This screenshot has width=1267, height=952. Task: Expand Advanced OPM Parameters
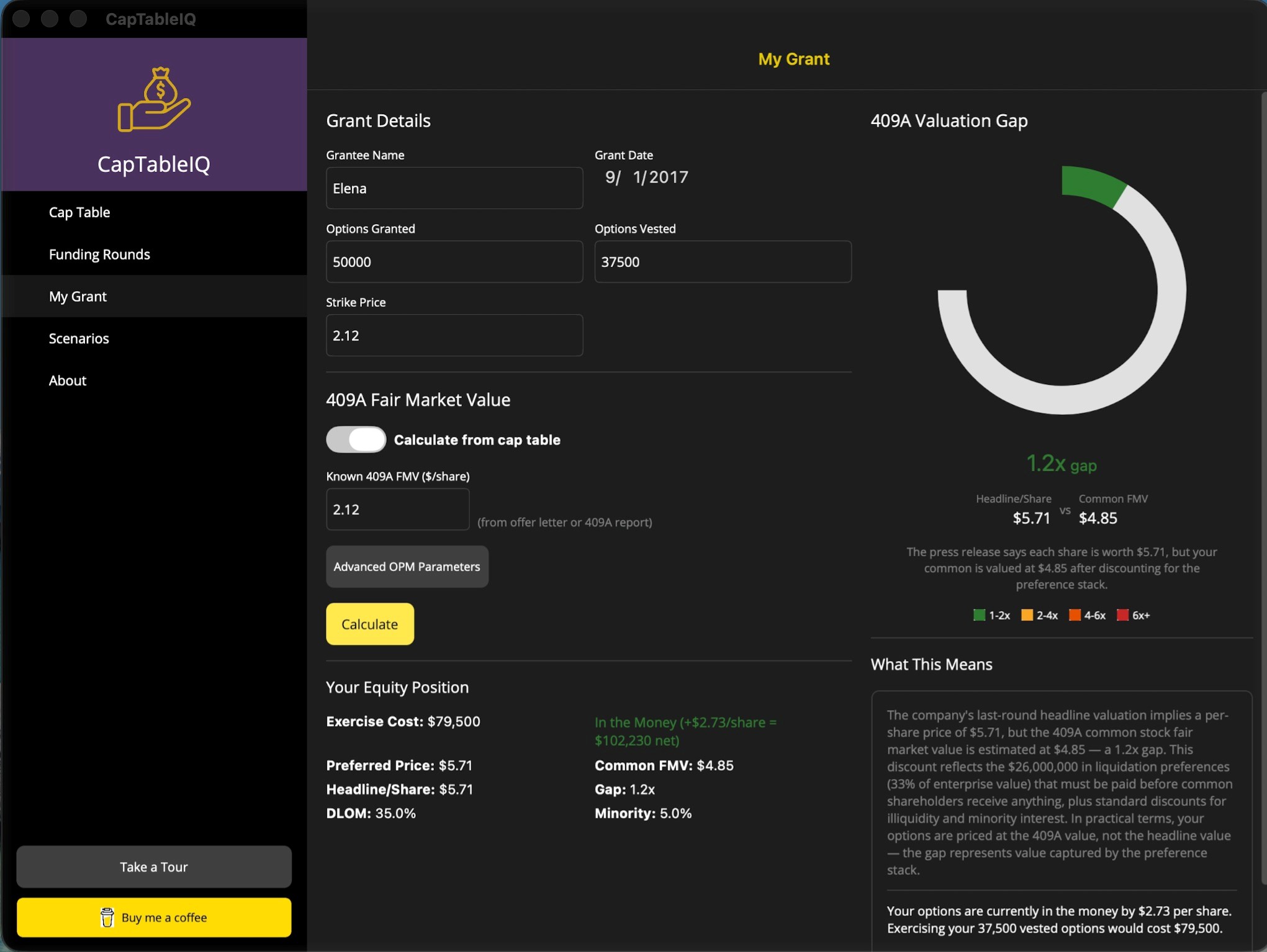[x=407, y=567]
